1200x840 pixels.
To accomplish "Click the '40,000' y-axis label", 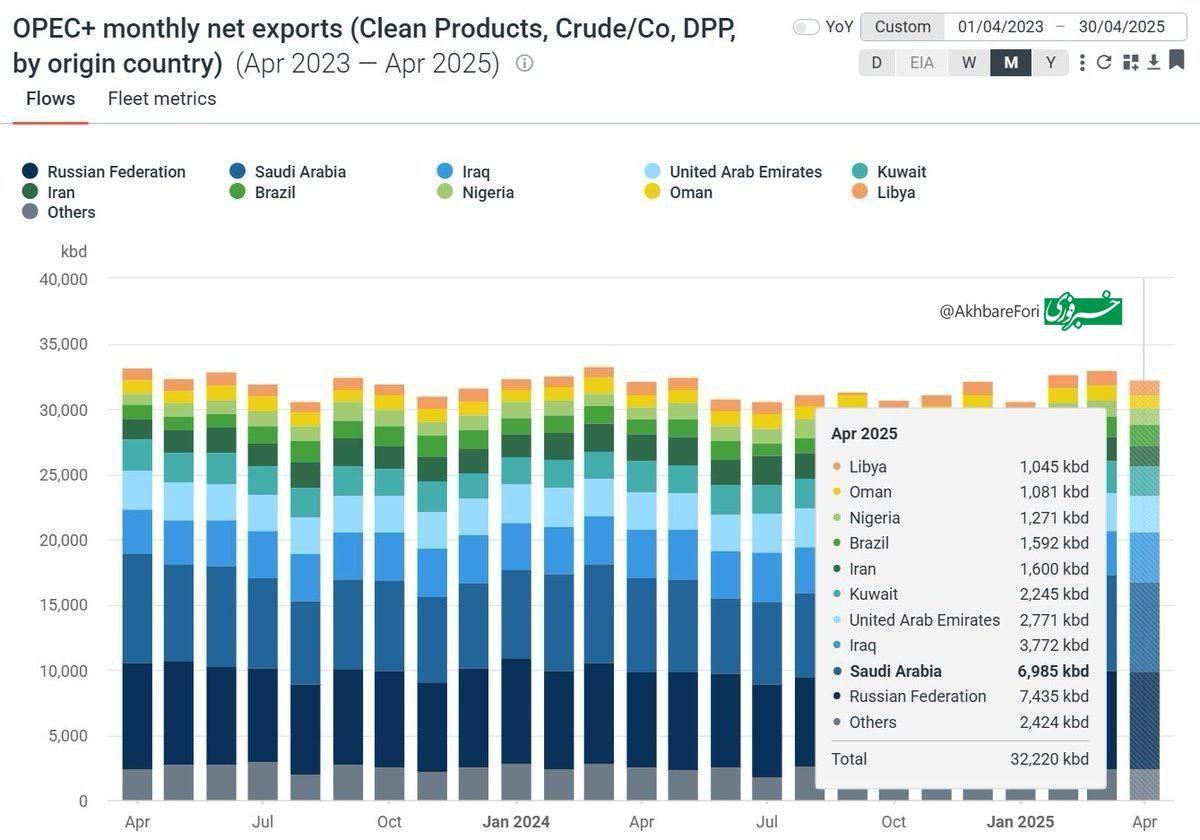I will point(63,279).
